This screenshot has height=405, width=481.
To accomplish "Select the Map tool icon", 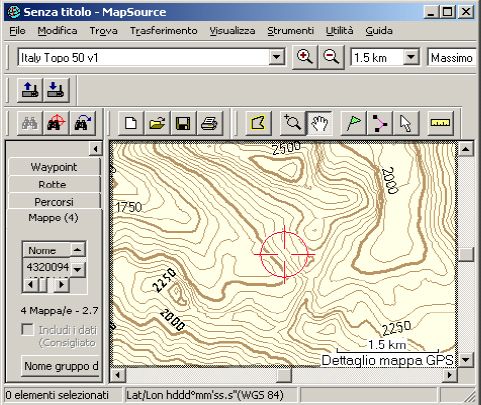I will coord(258,123).
